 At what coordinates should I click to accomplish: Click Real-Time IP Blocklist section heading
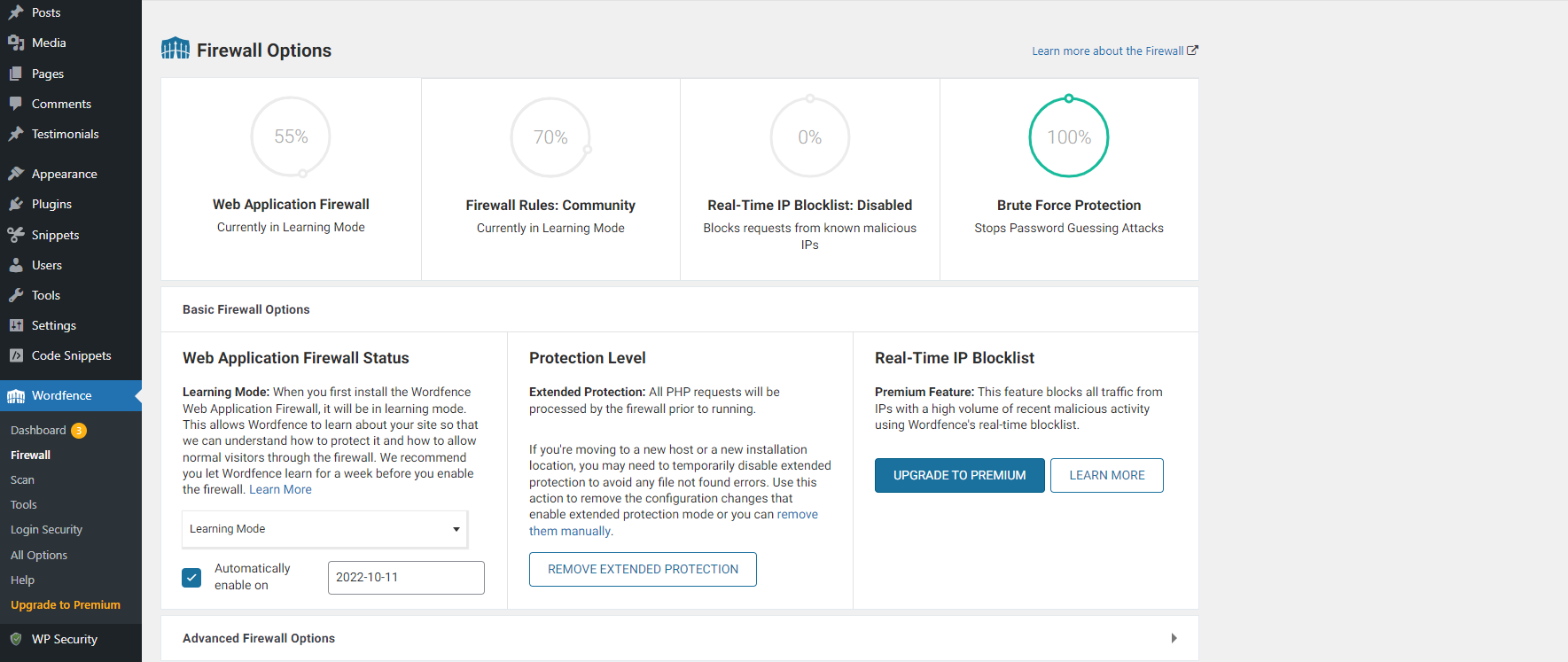(955, 358)
